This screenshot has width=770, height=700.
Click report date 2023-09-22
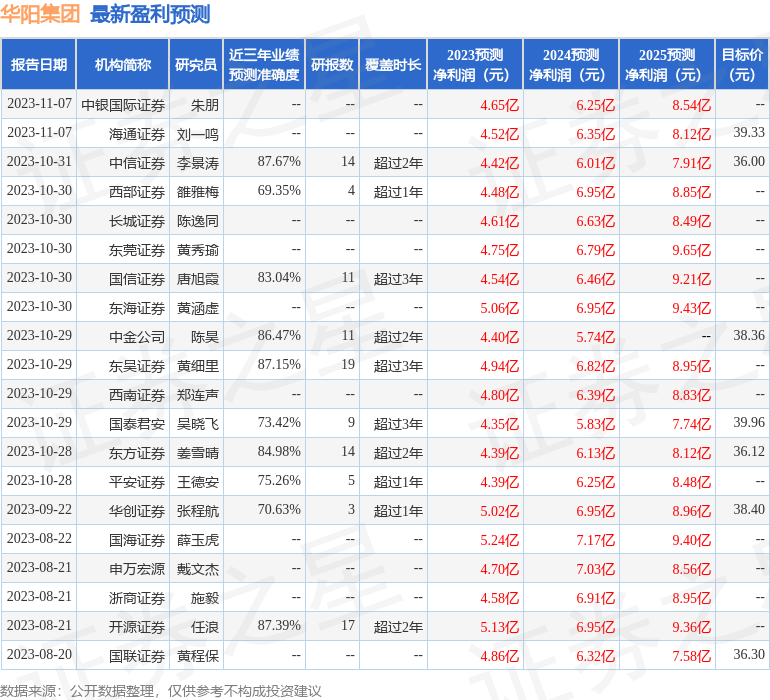[39, 509]
